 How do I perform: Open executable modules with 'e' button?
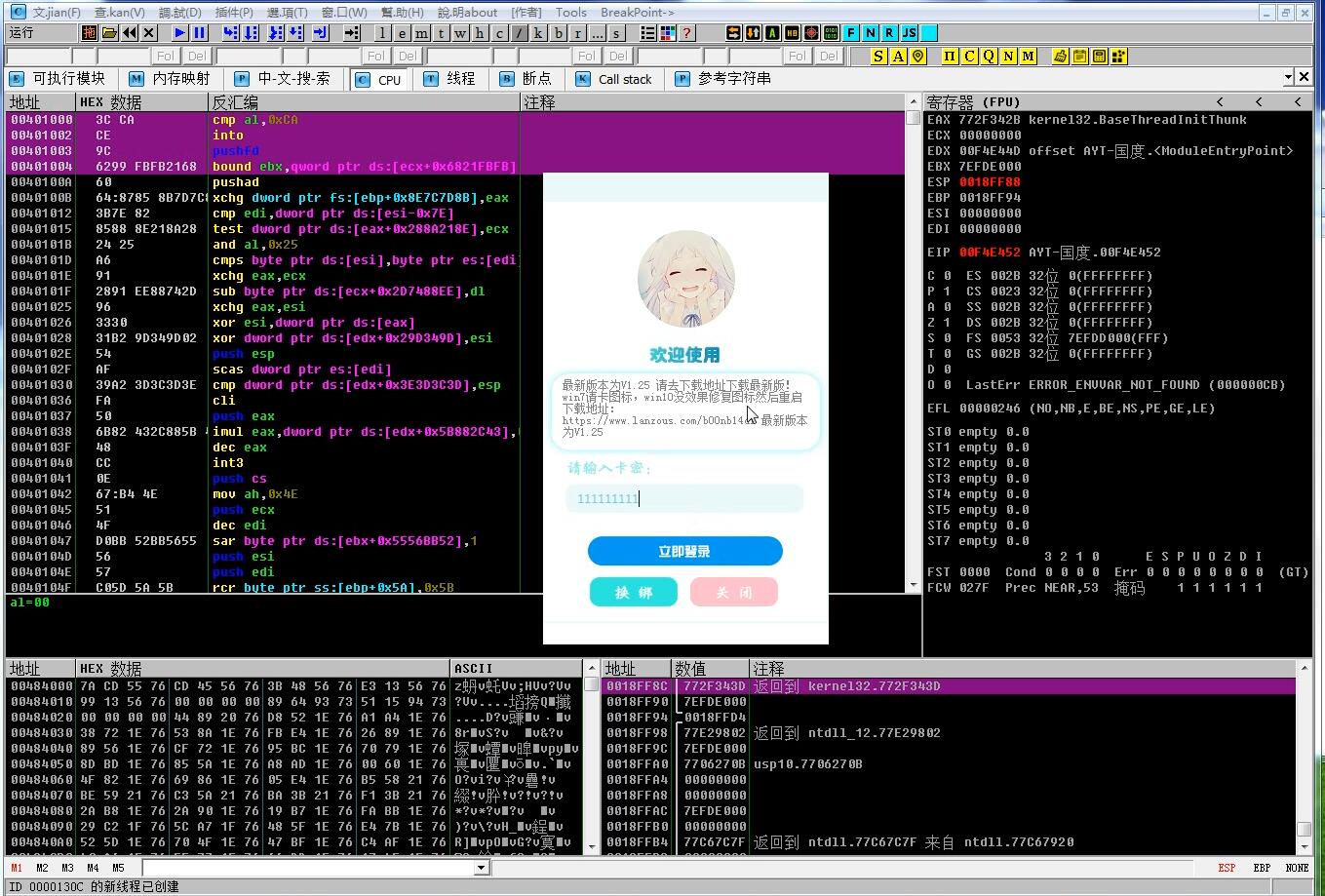point(402,32)
